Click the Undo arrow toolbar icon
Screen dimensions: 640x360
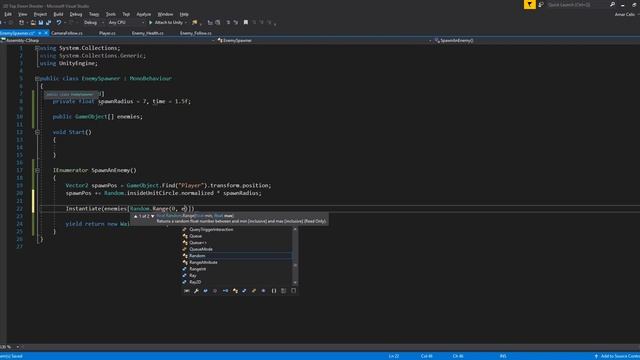[59, 22]
